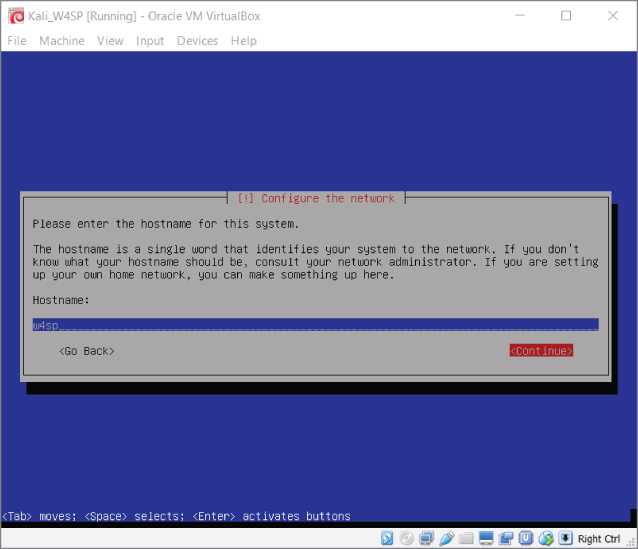Click the Right Ctrl host key indicator
Image resolution: width=638 pixels, height=549 pixels.
click(598, 539)
